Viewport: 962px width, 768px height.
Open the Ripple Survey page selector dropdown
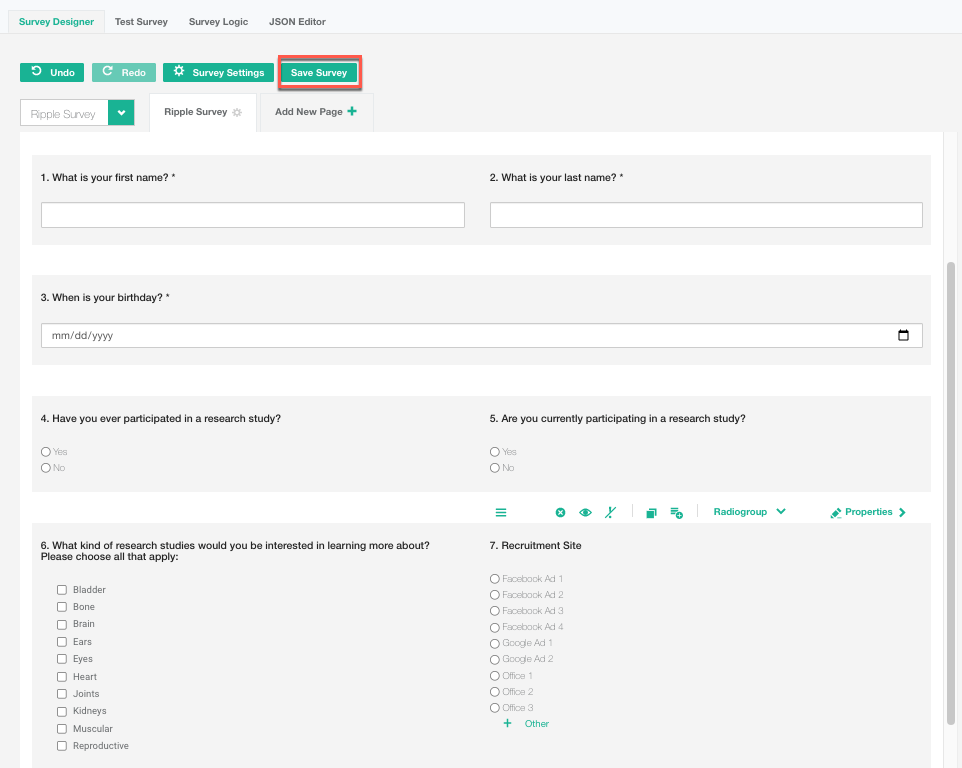coord(121,113)
